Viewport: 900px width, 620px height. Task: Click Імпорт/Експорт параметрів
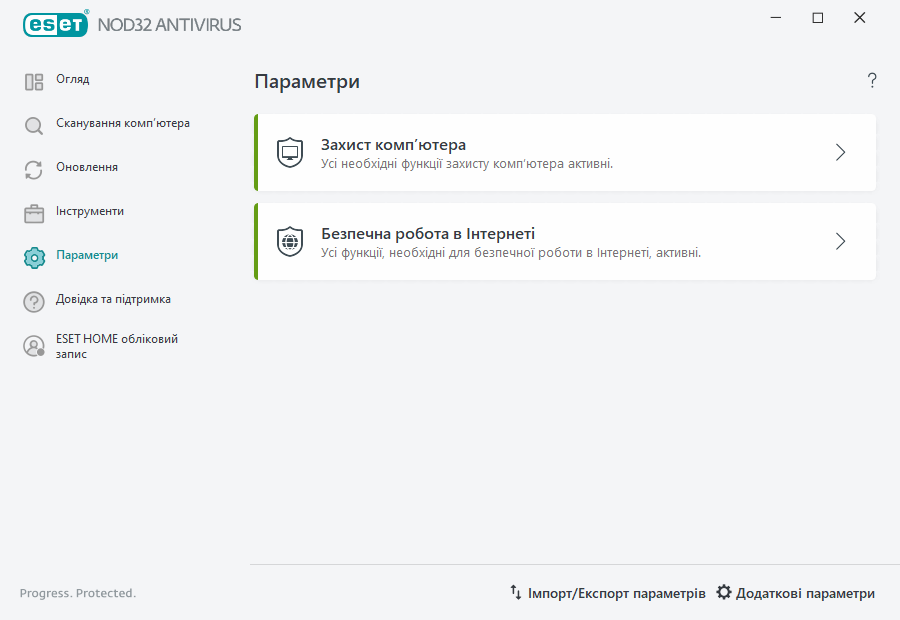pos(615,592)
